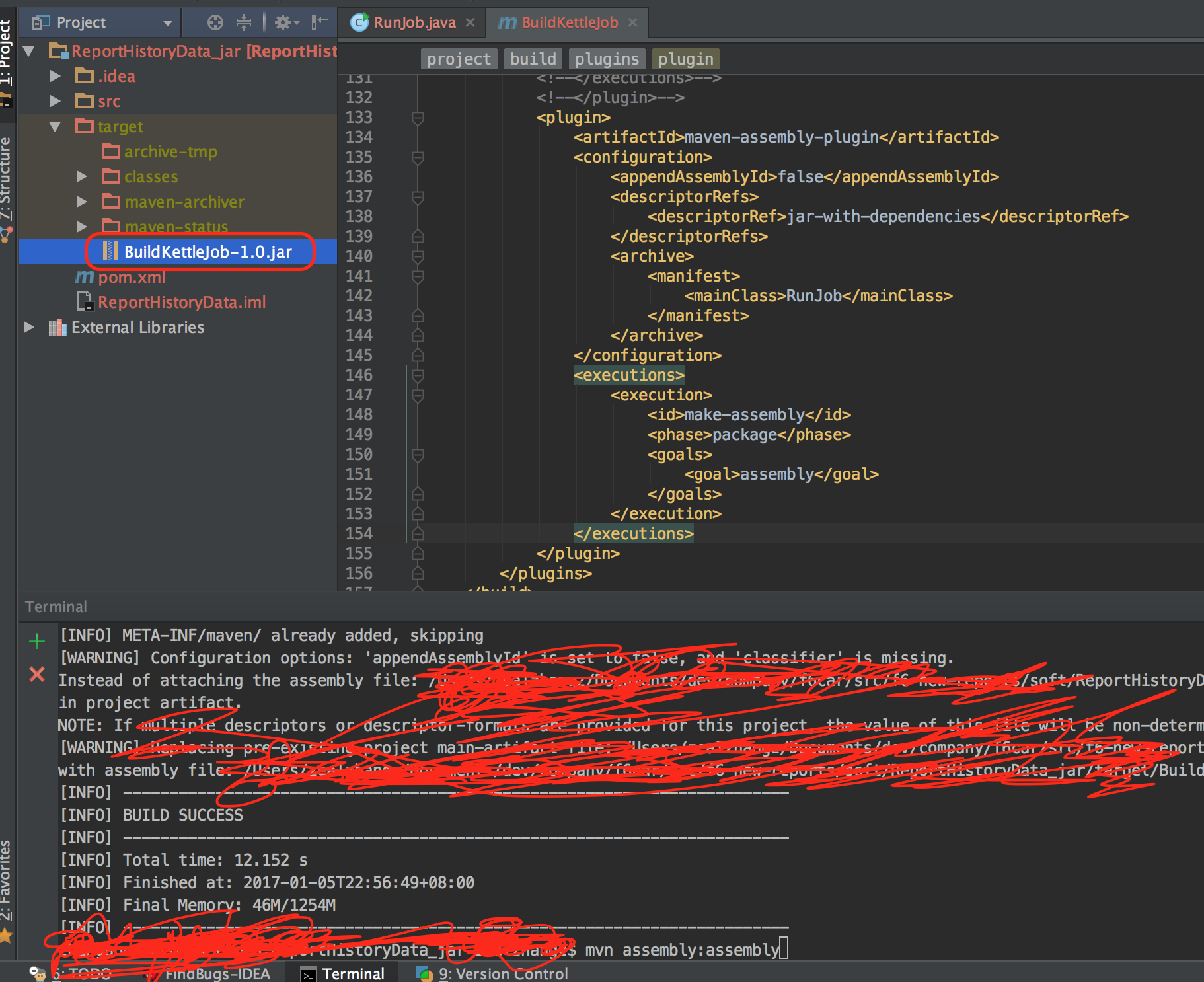Click the collapse all icon in Project toolbar
1204x982 pixels.
244,23
